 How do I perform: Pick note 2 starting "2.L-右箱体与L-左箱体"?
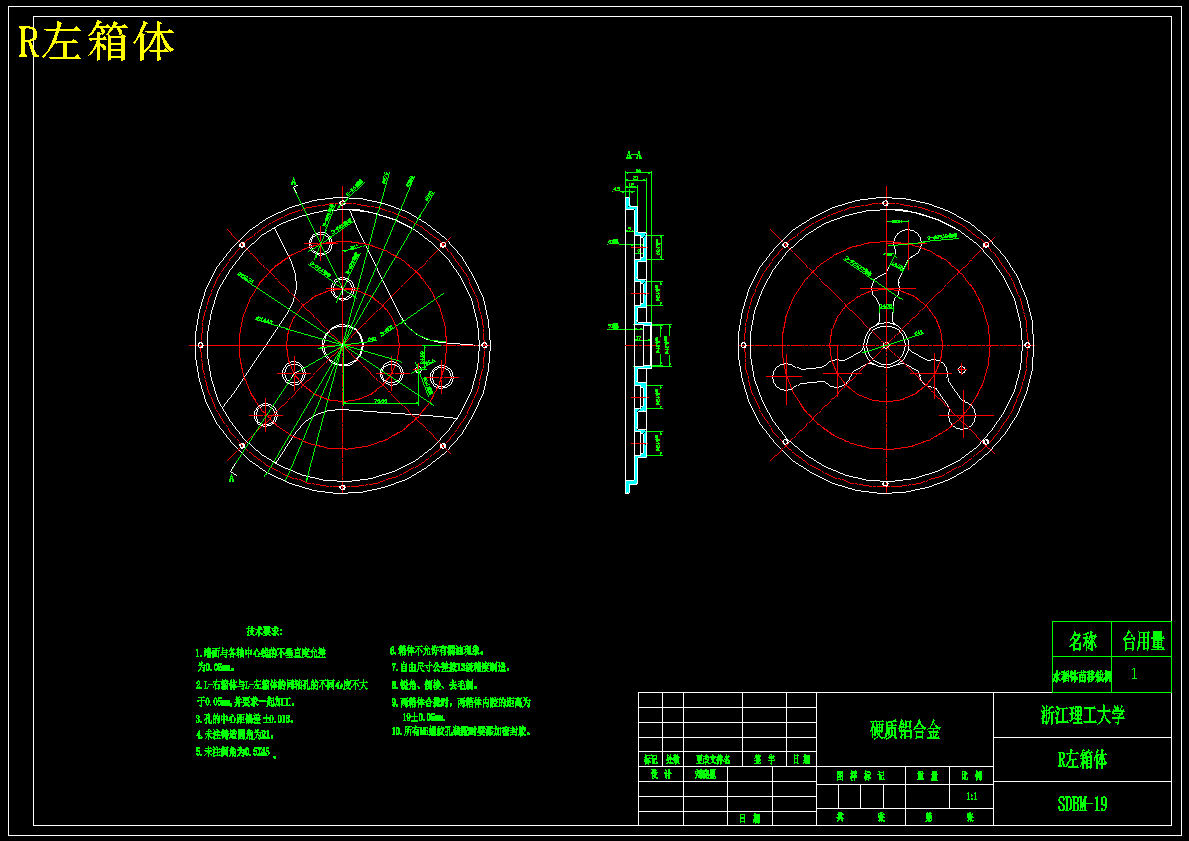point(281,693)
